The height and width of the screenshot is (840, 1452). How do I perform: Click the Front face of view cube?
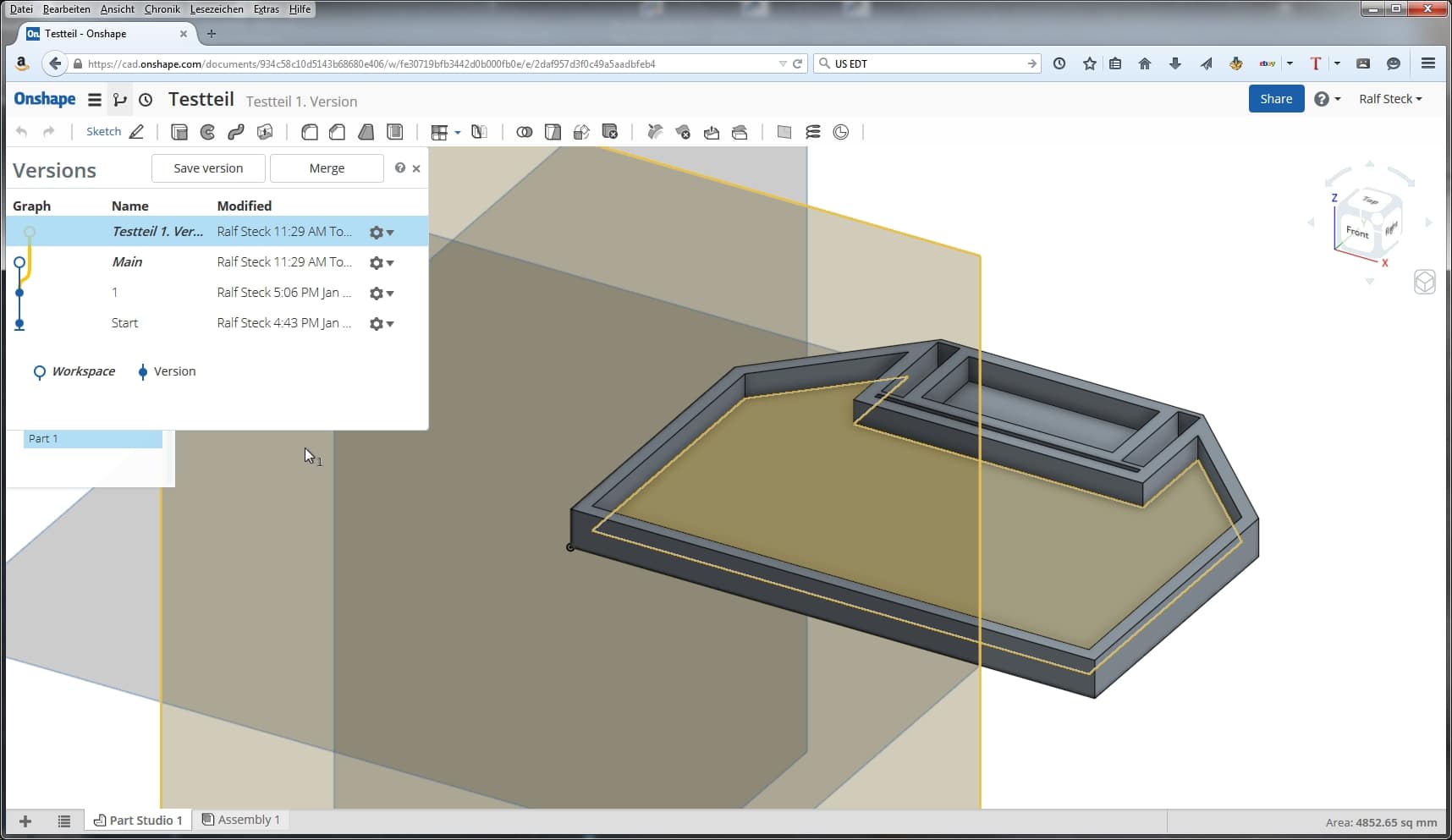click(1356, 232)
